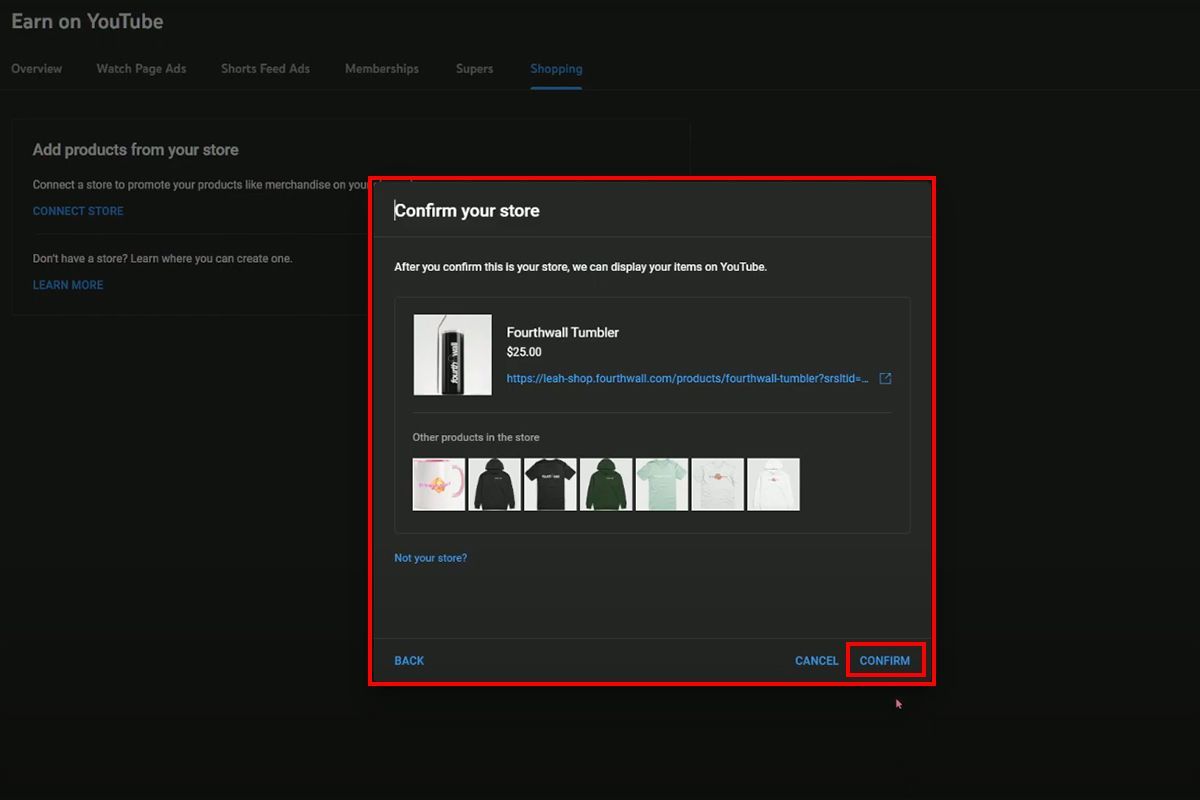The image size is (1200, 800).
Task: Switch to the Overview tab
Action: coord(36,69)
